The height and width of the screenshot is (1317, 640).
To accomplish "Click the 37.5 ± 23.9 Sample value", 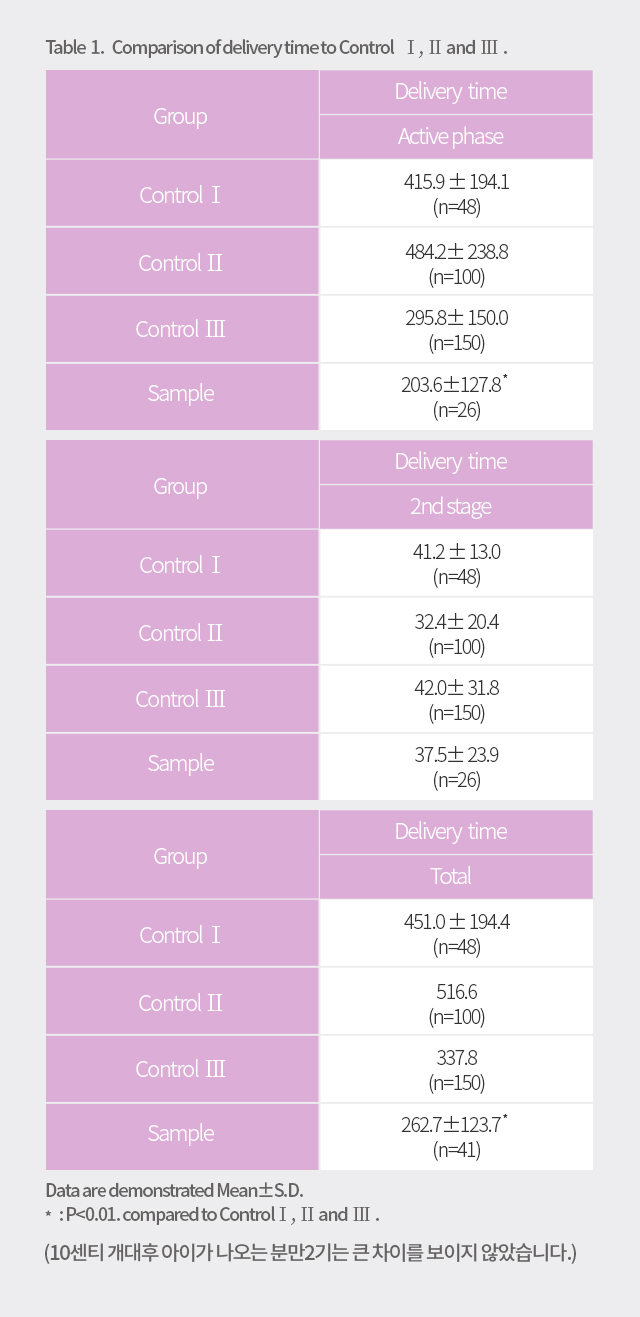I will click(456, 767).
